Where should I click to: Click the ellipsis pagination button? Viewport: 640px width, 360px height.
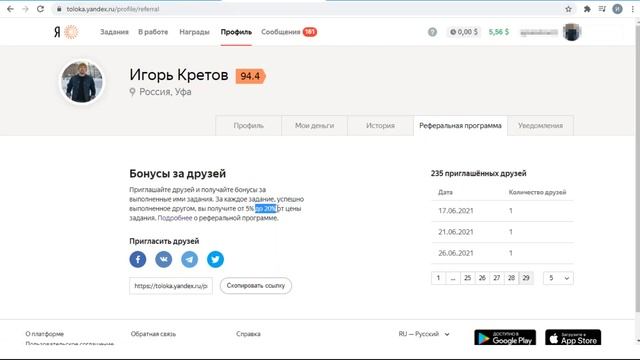(453, 278)
